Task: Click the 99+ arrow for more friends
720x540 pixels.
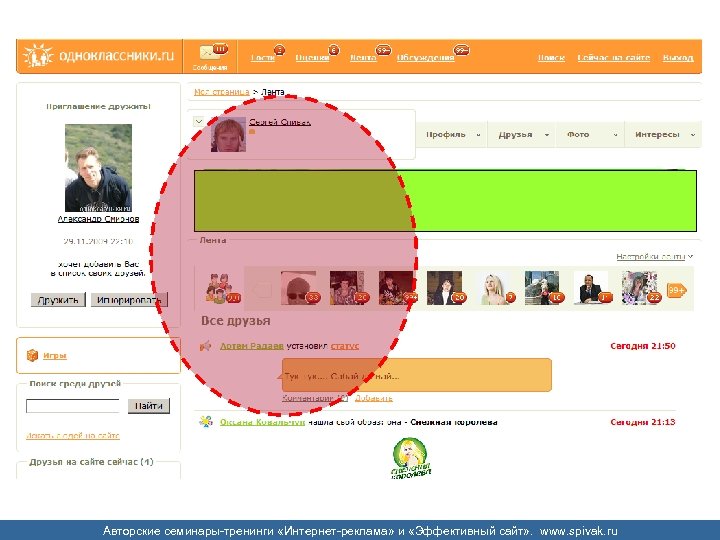Action: tap(676, 290)
